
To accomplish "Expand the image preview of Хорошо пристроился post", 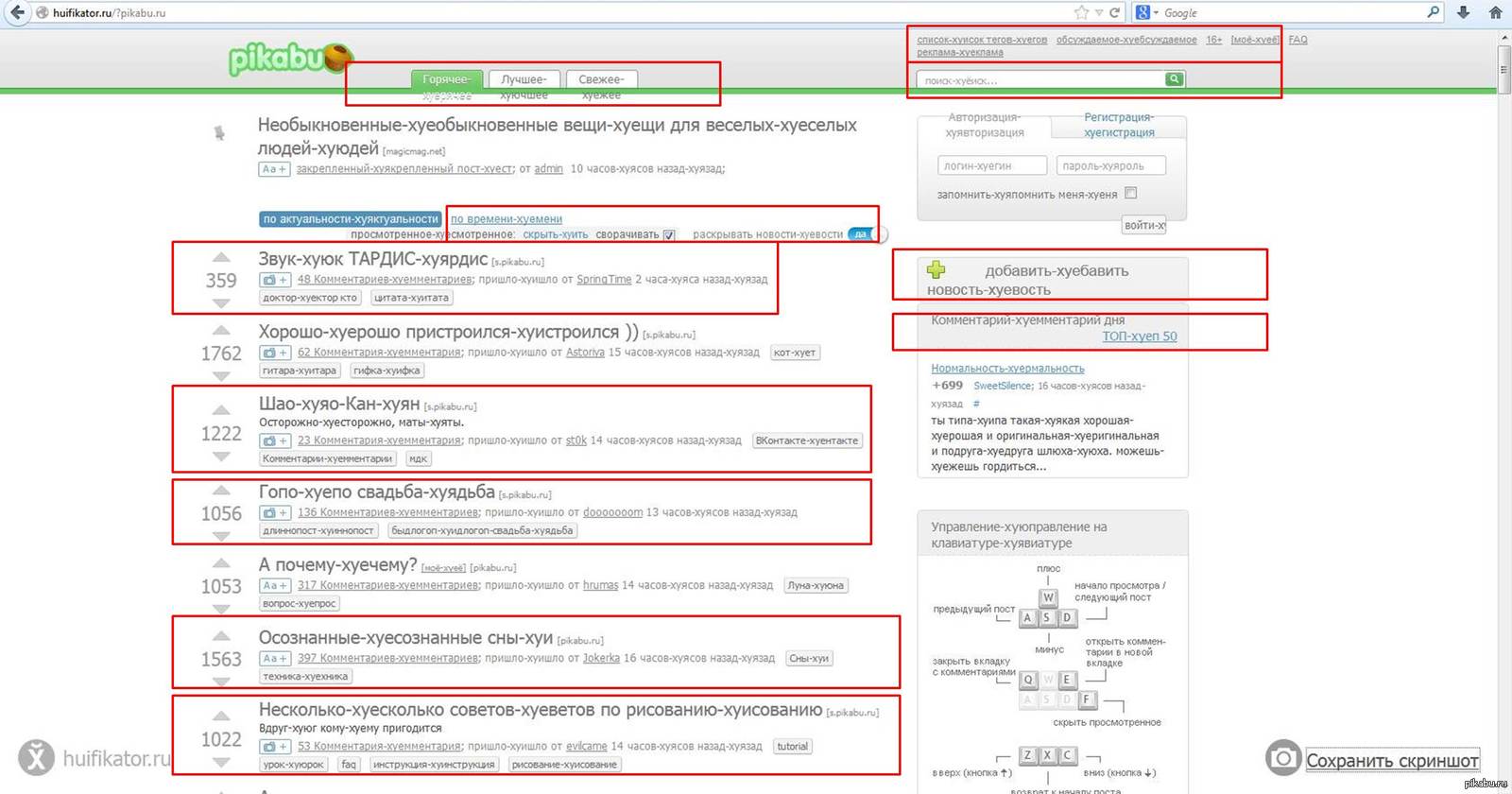I will click(275, 353).
